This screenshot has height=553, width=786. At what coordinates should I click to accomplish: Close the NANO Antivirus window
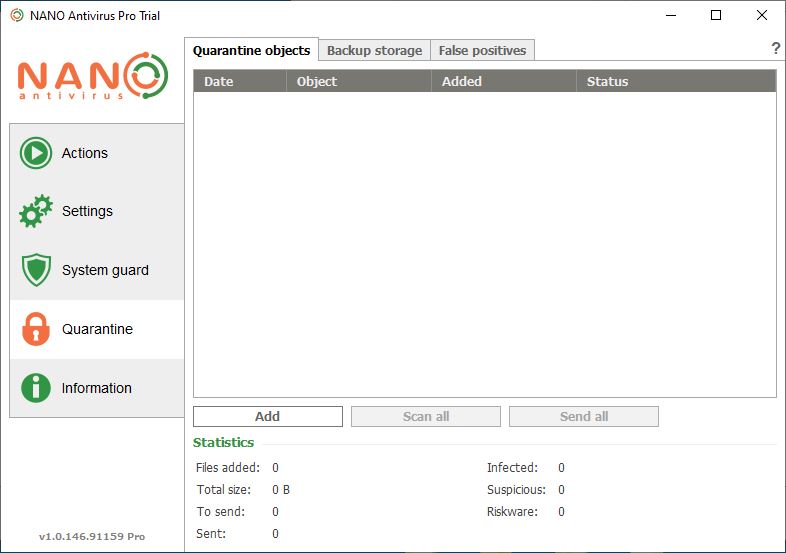pyautogui.click(x=762, y=16)
